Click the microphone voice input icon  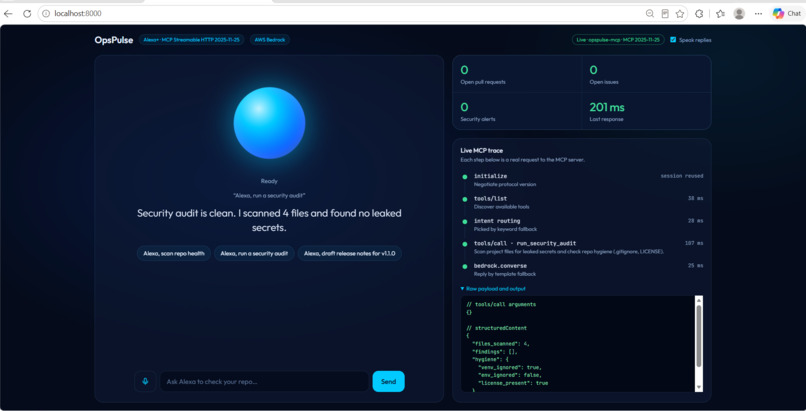[x=145, y=382]
